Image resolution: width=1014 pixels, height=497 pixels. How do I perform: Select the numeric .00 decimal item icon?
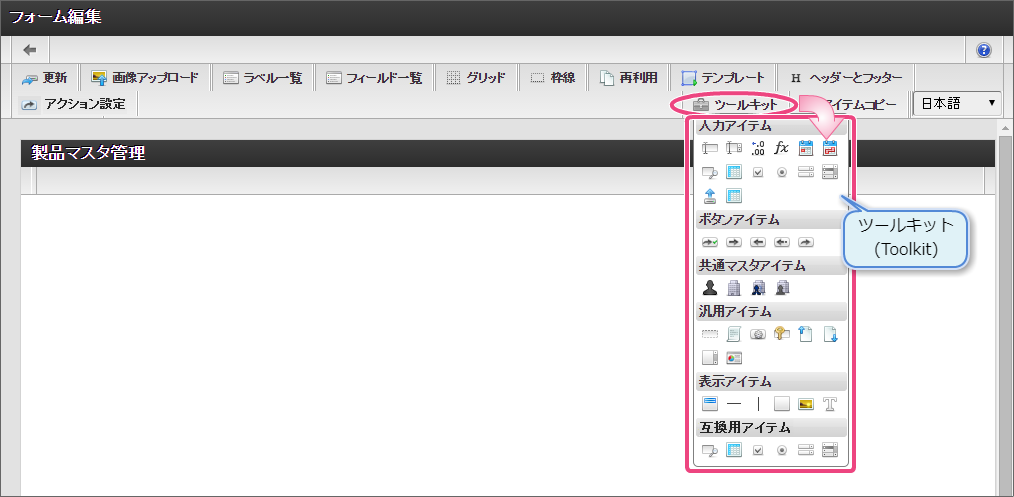click(x=758, y=148)
